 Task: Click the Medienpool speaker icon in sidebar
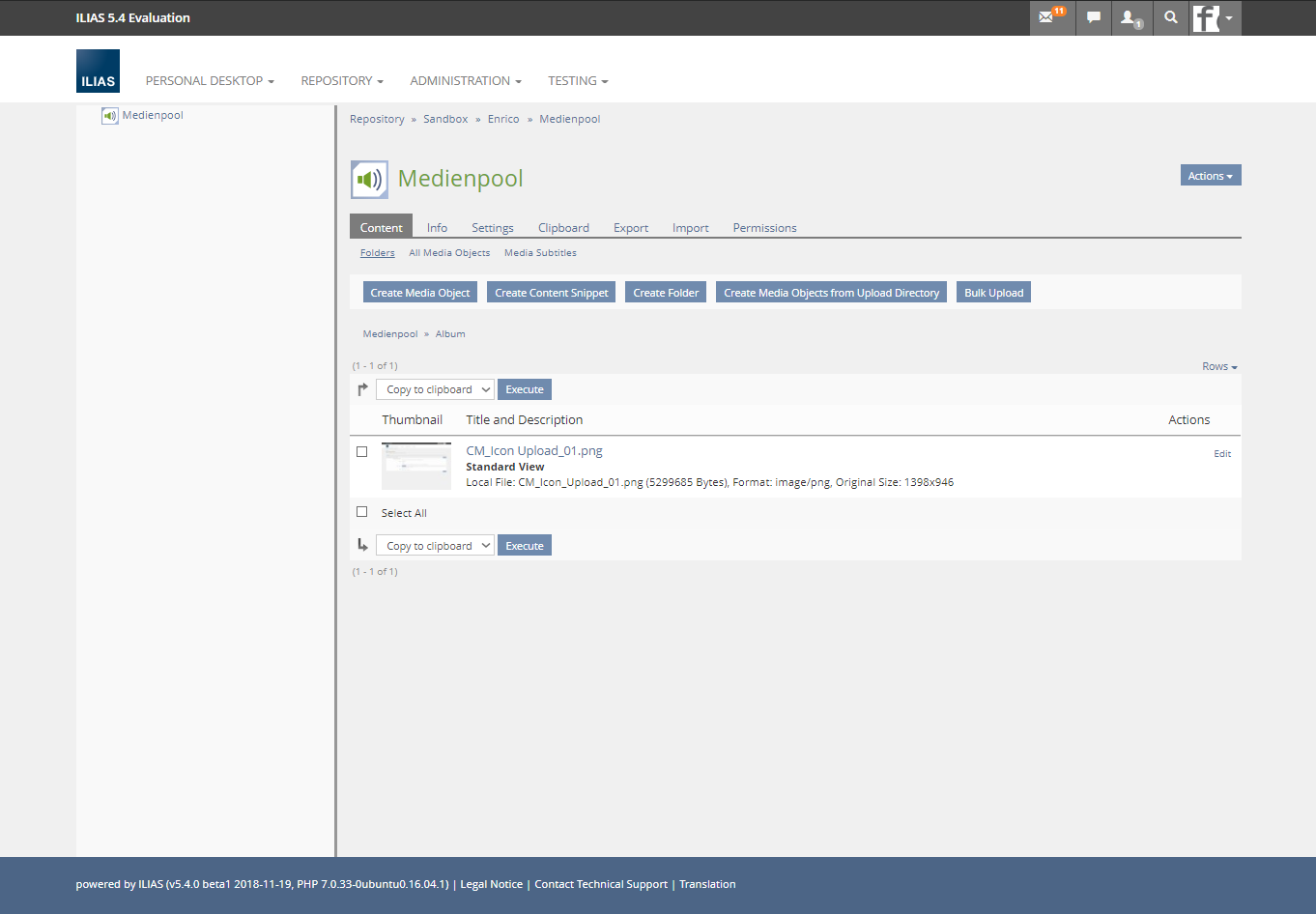click(110, 116)
